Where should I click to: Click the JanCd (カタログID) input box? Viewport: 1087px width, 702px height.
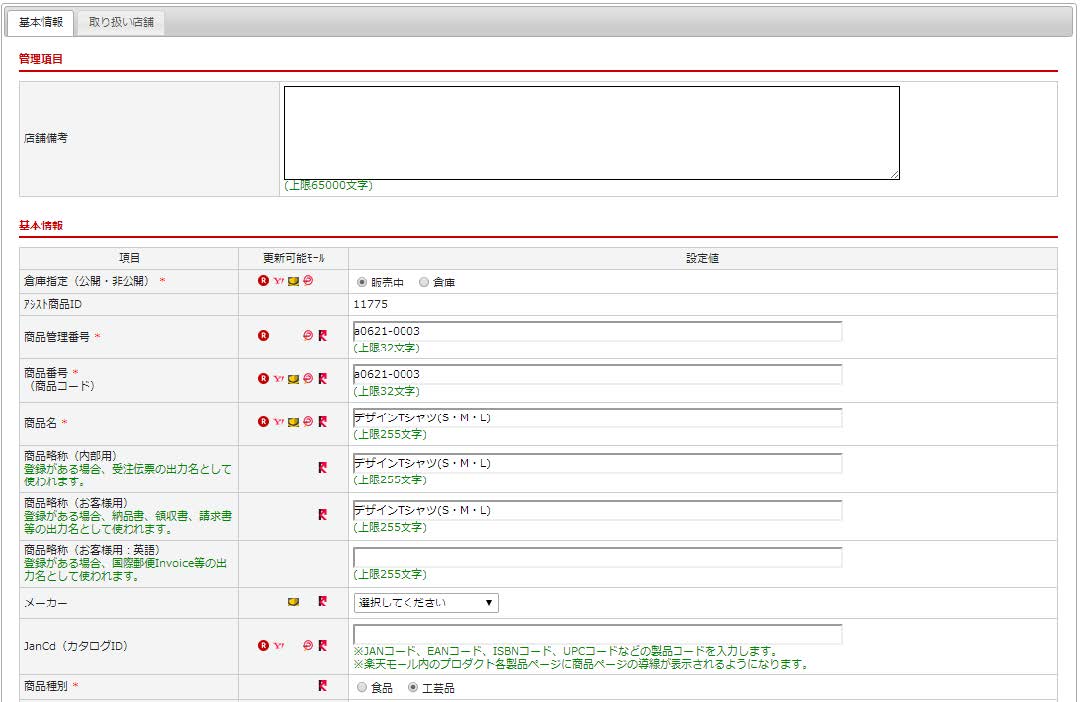coord(597,635)
